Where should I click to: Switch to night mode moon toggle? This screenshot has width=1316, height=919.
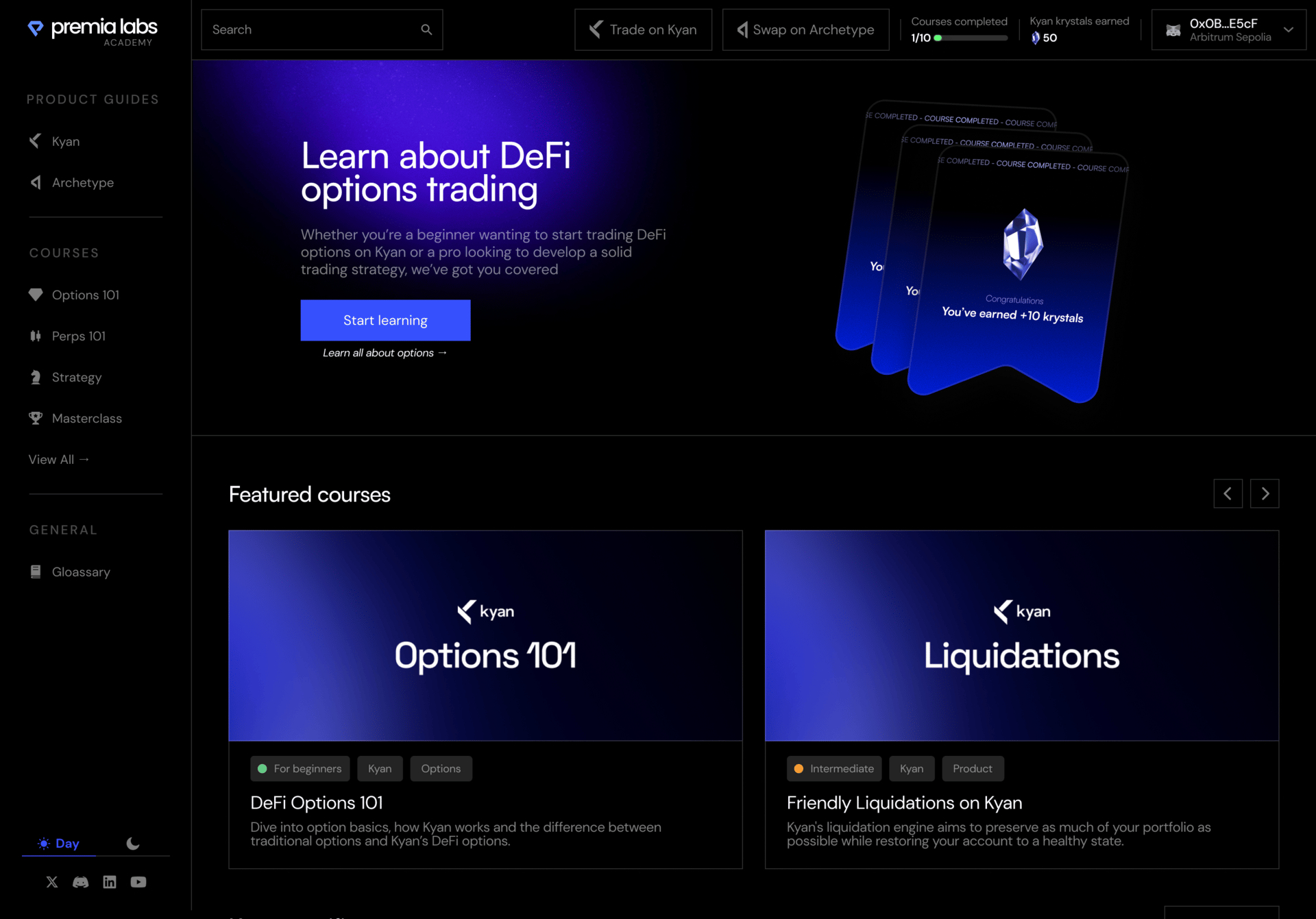(133, 844)
